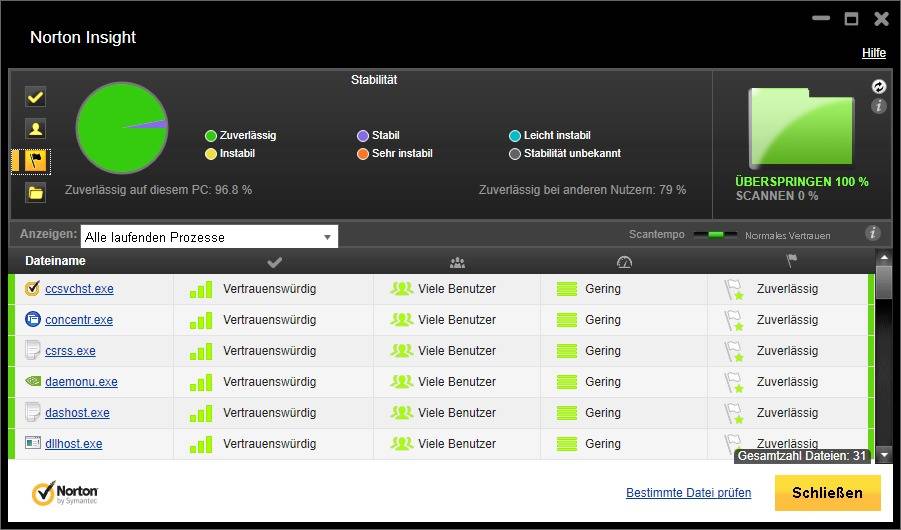Screen dimensions: 901x530
Task: Click the Dateiname column header
Action: [x=56, y=261]
